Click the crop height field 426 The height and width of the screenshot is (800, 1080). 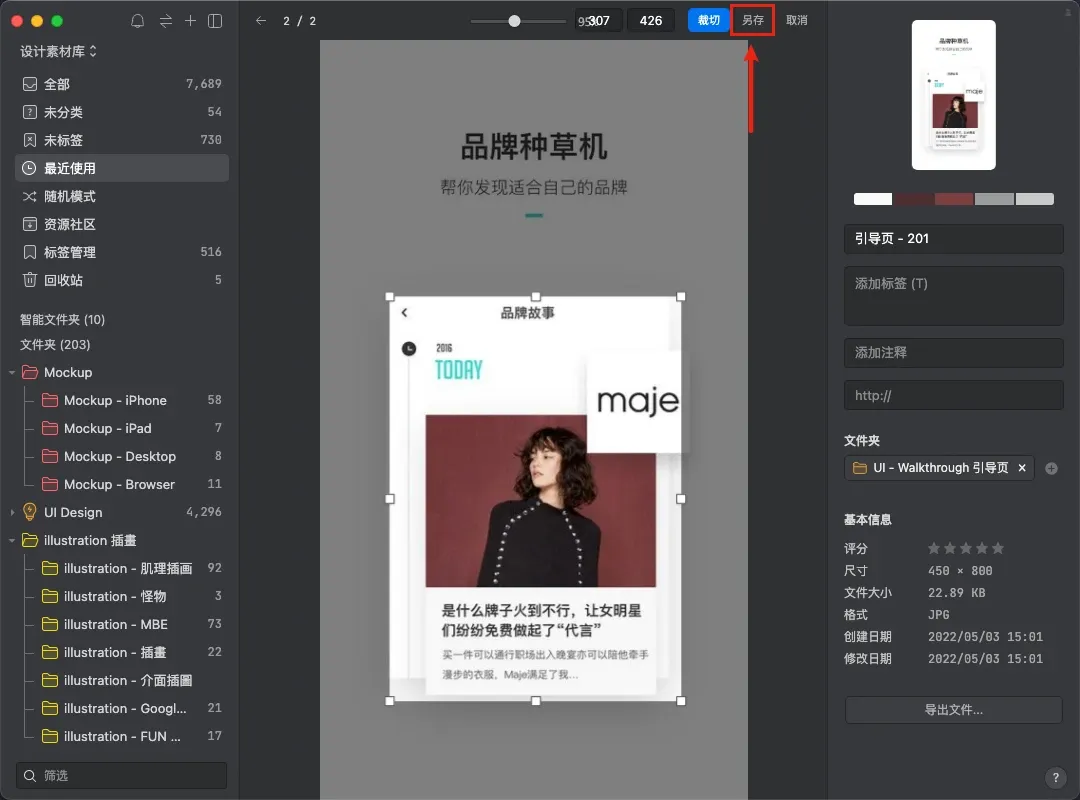[651, 21]
